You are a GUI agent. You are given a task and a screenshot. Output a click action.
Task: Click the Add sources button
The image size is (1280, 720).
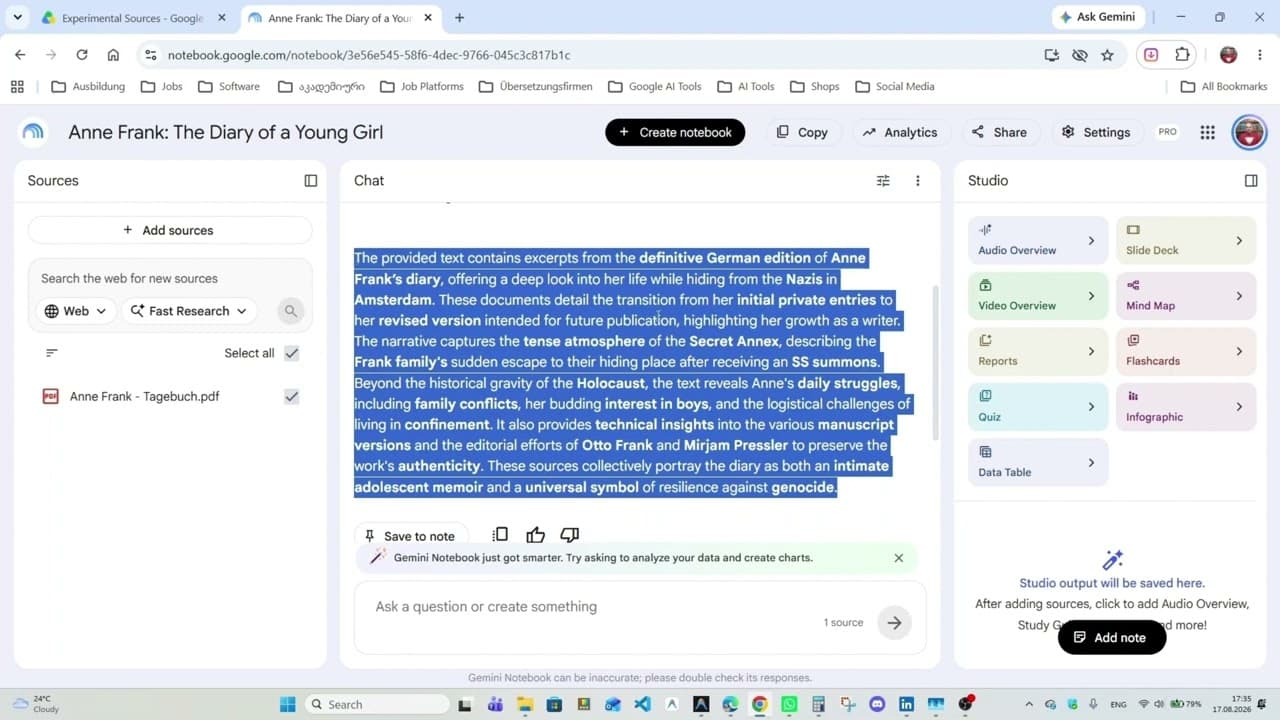(170, 230)
